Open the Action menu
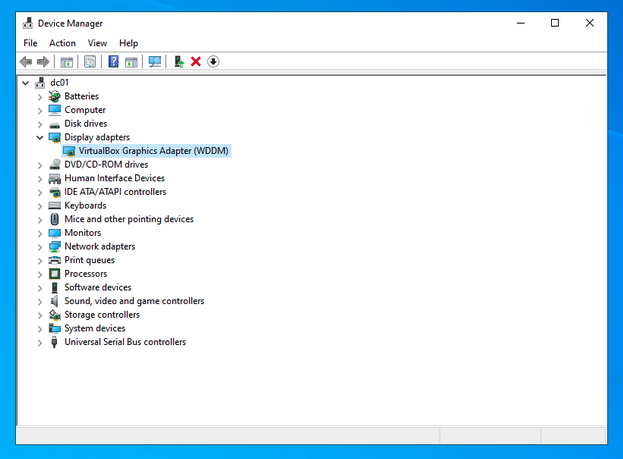Viewport: 623px width, 459px height. point(62,43)
